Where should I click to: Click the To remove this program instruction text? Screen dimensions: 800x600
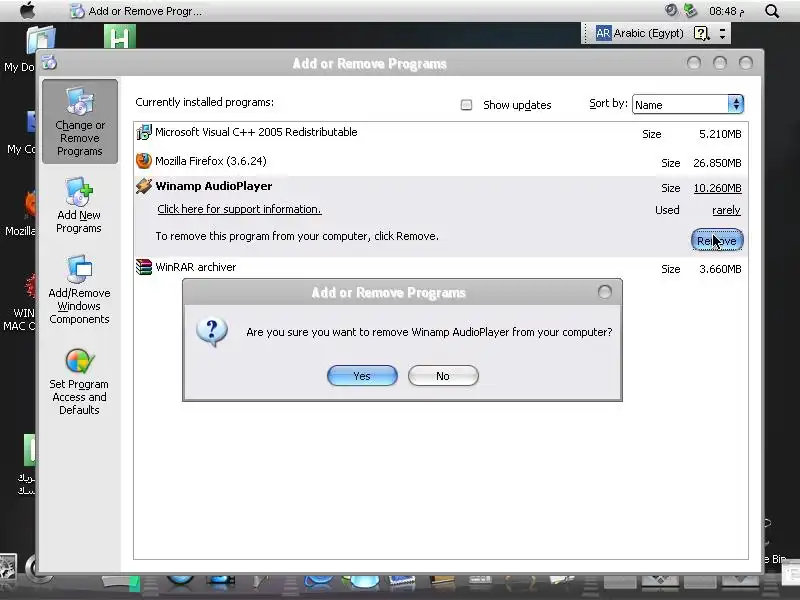(297, 236)
